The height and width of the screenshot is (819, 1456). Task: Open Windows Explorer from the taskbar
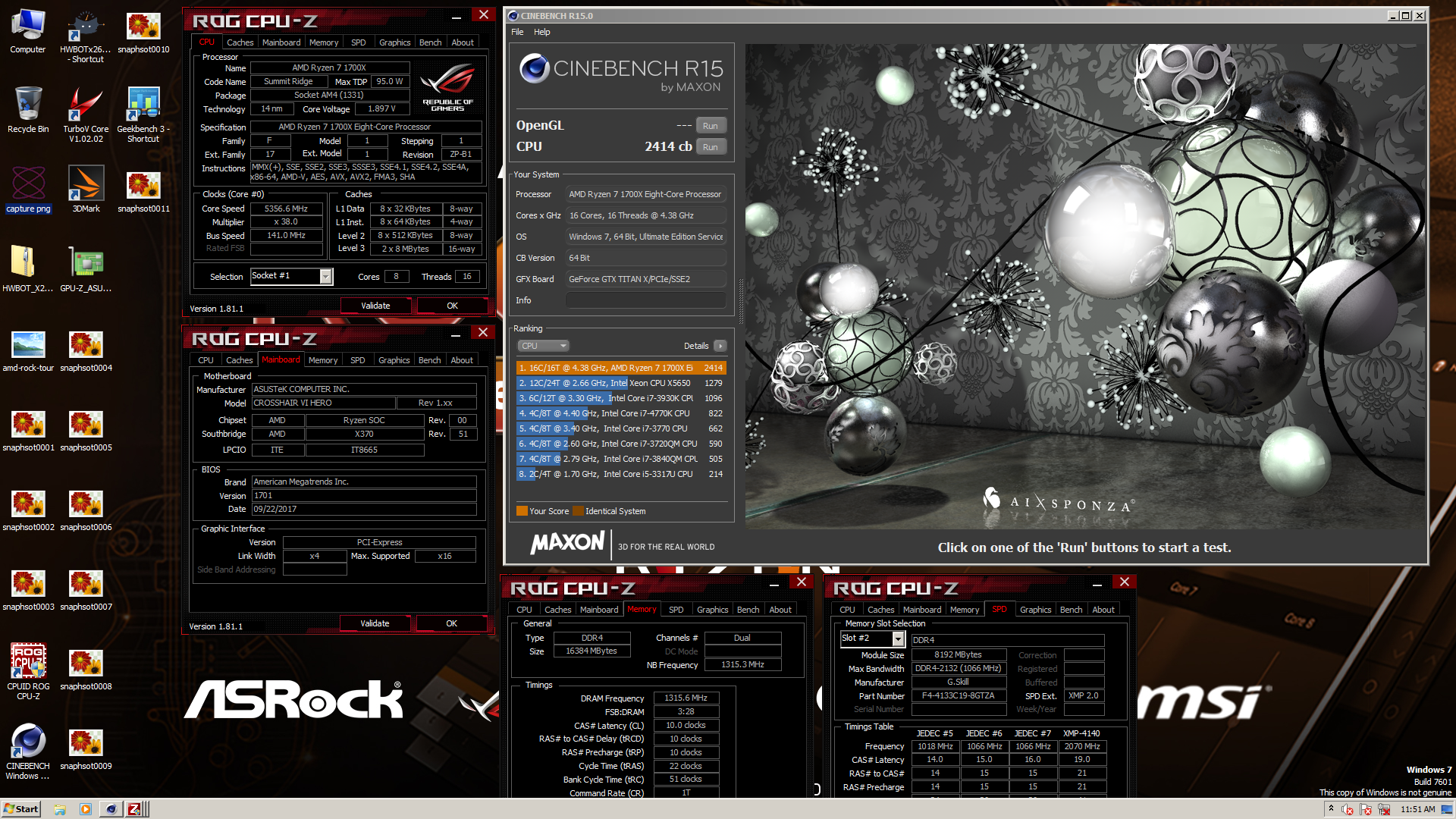(x=60, y=809)
